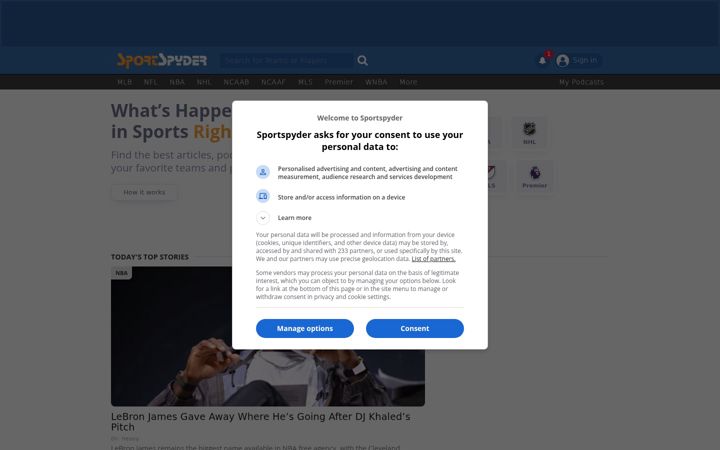720x450 pixels.
Task: Open the MLB nav item
Action: point(124,82)
